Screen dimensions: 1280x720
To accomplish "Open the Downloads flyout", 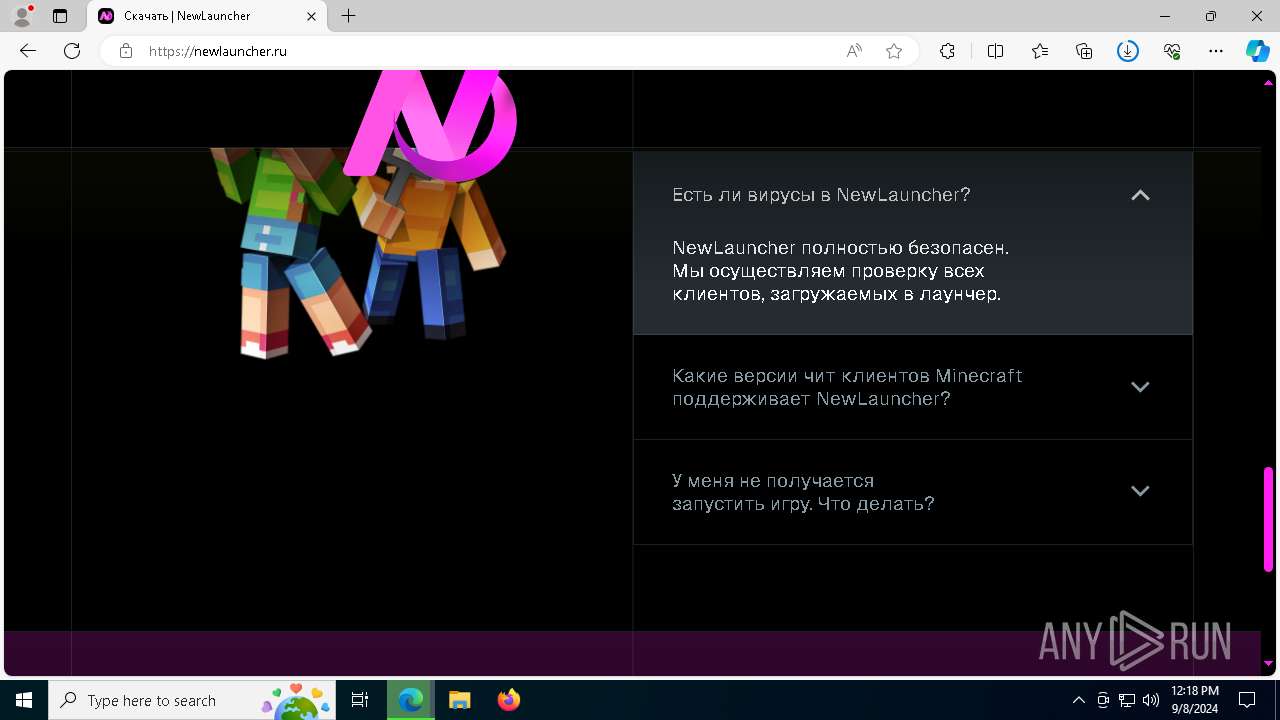I will [x=1128, y=51].
